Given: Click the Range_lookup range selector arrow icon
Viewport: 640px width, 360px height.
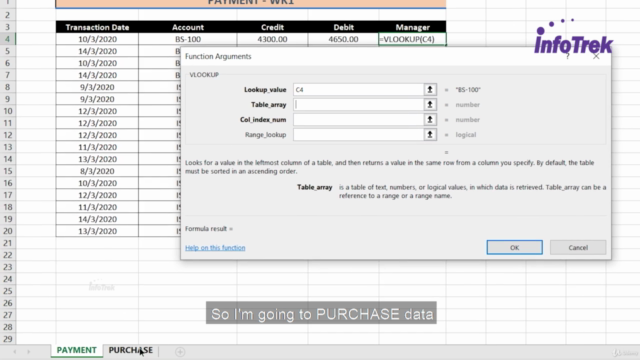Looking at the screenshot, I should pos(430,135).
